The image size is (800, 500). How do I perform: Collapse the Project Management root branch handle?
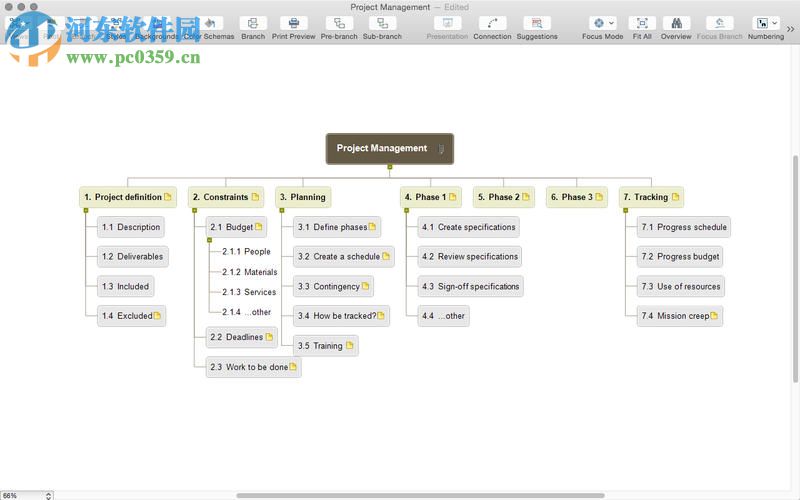coord(390,167)
